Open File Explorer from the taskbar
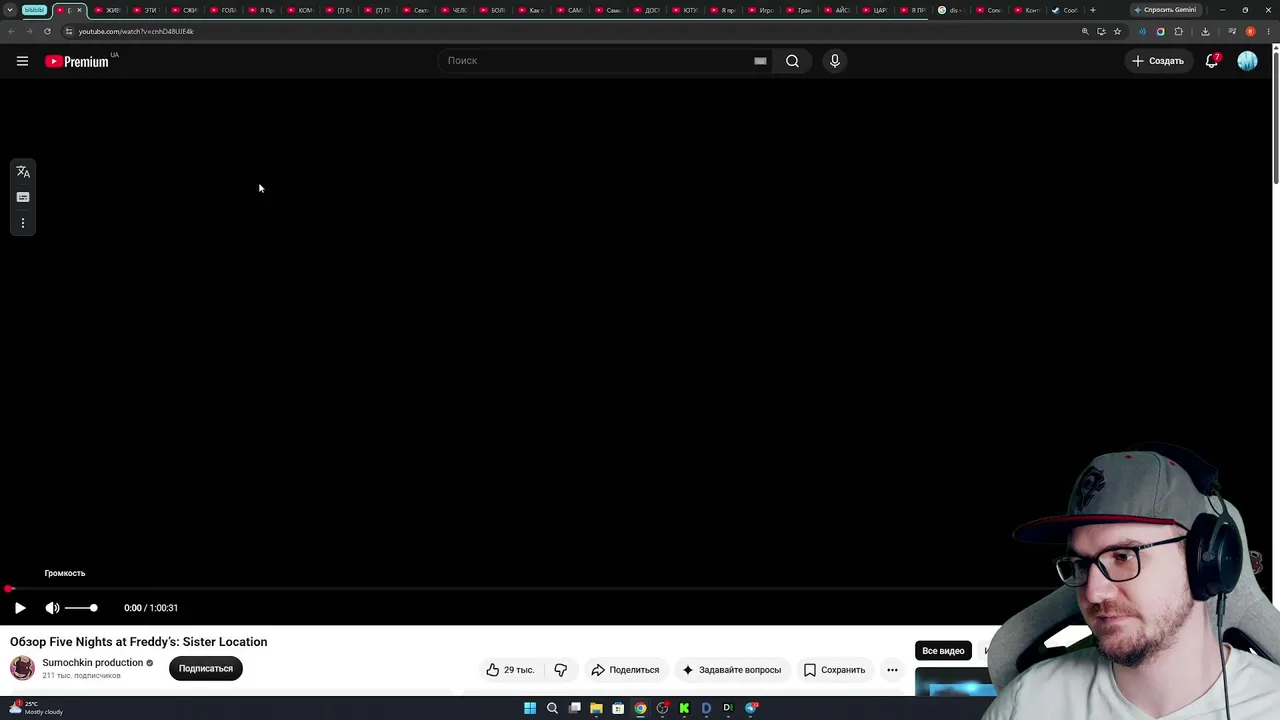The image size is (1280, 720). pyautogui.click(x=596, y=708)
